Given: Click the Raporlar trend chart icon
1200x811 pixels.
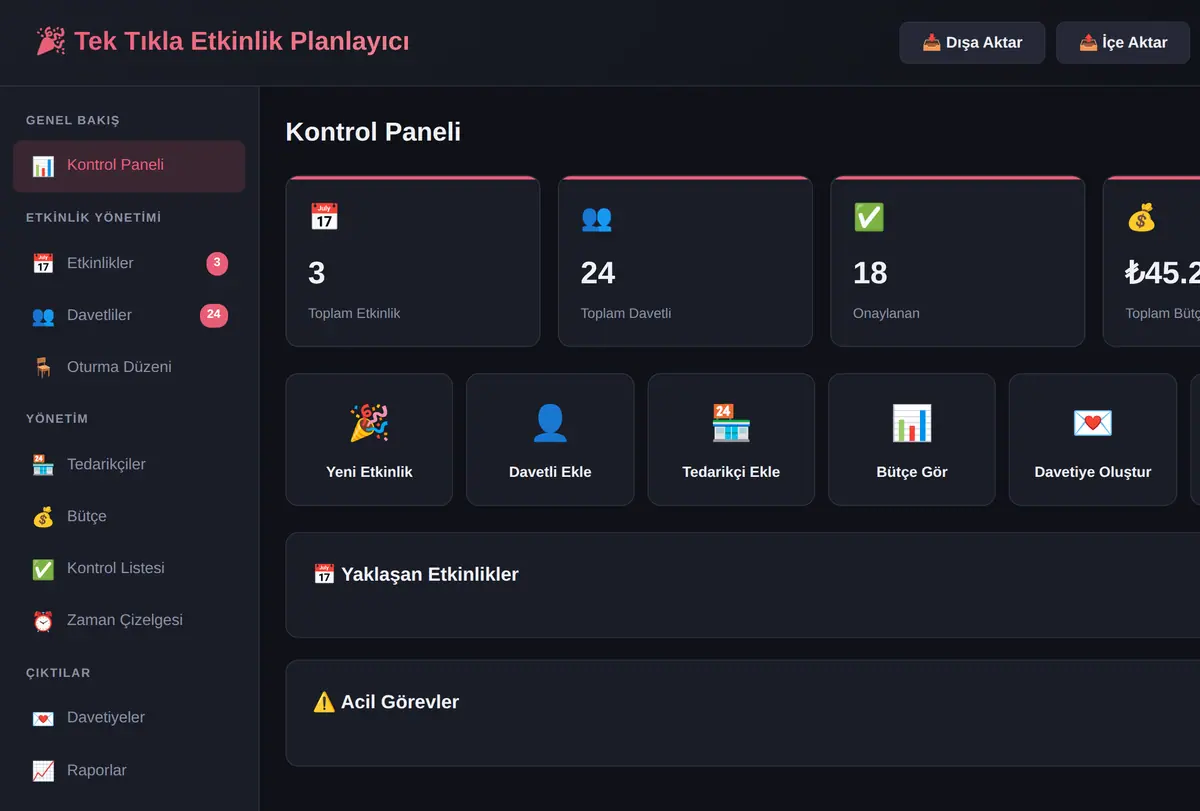Looking at the screenshot, I should click(43, 771).
